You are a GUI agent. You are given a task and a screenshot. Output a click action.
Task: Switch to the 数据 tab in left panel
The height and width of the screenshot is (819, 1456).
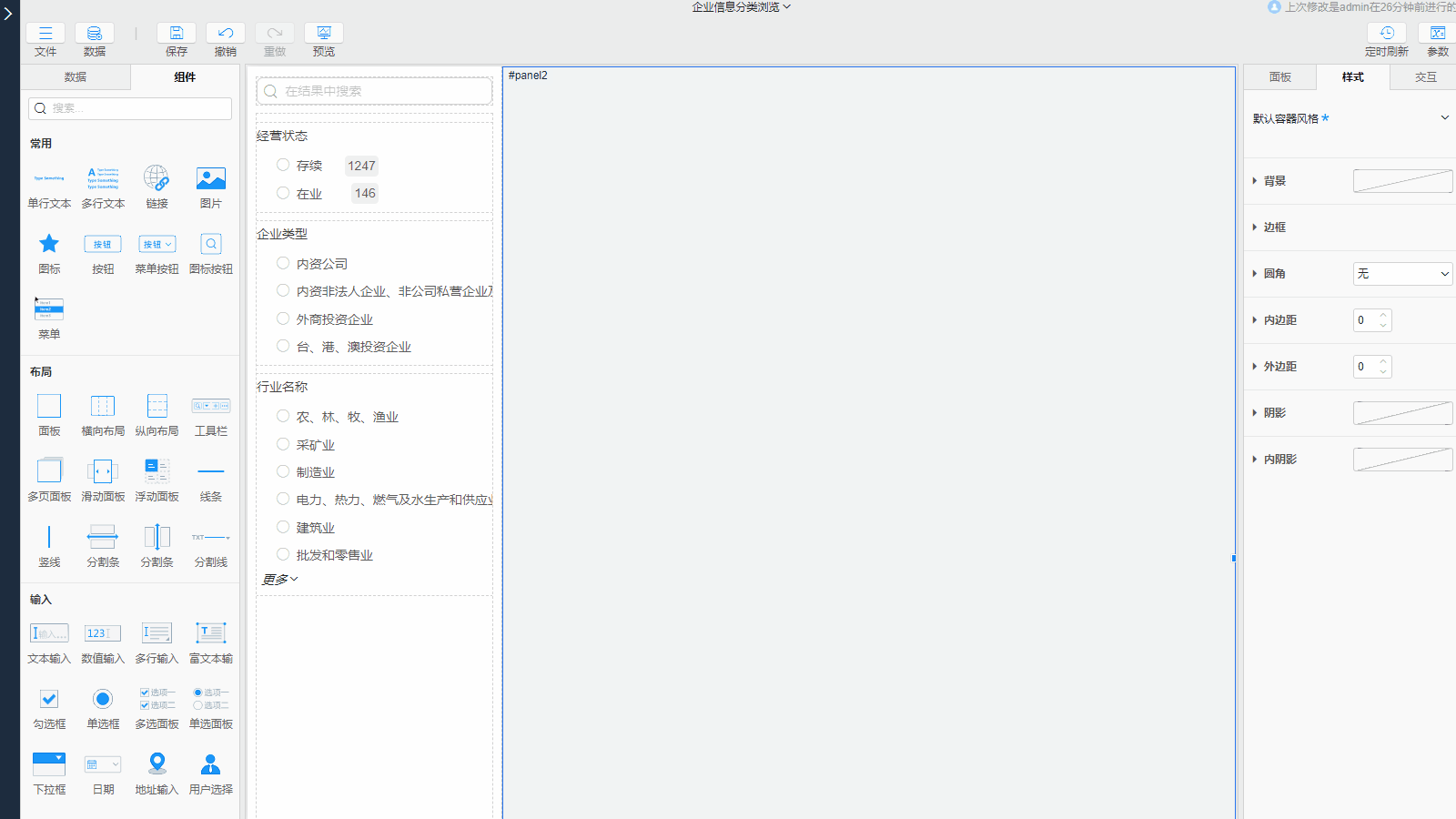[x=76, y=77]
